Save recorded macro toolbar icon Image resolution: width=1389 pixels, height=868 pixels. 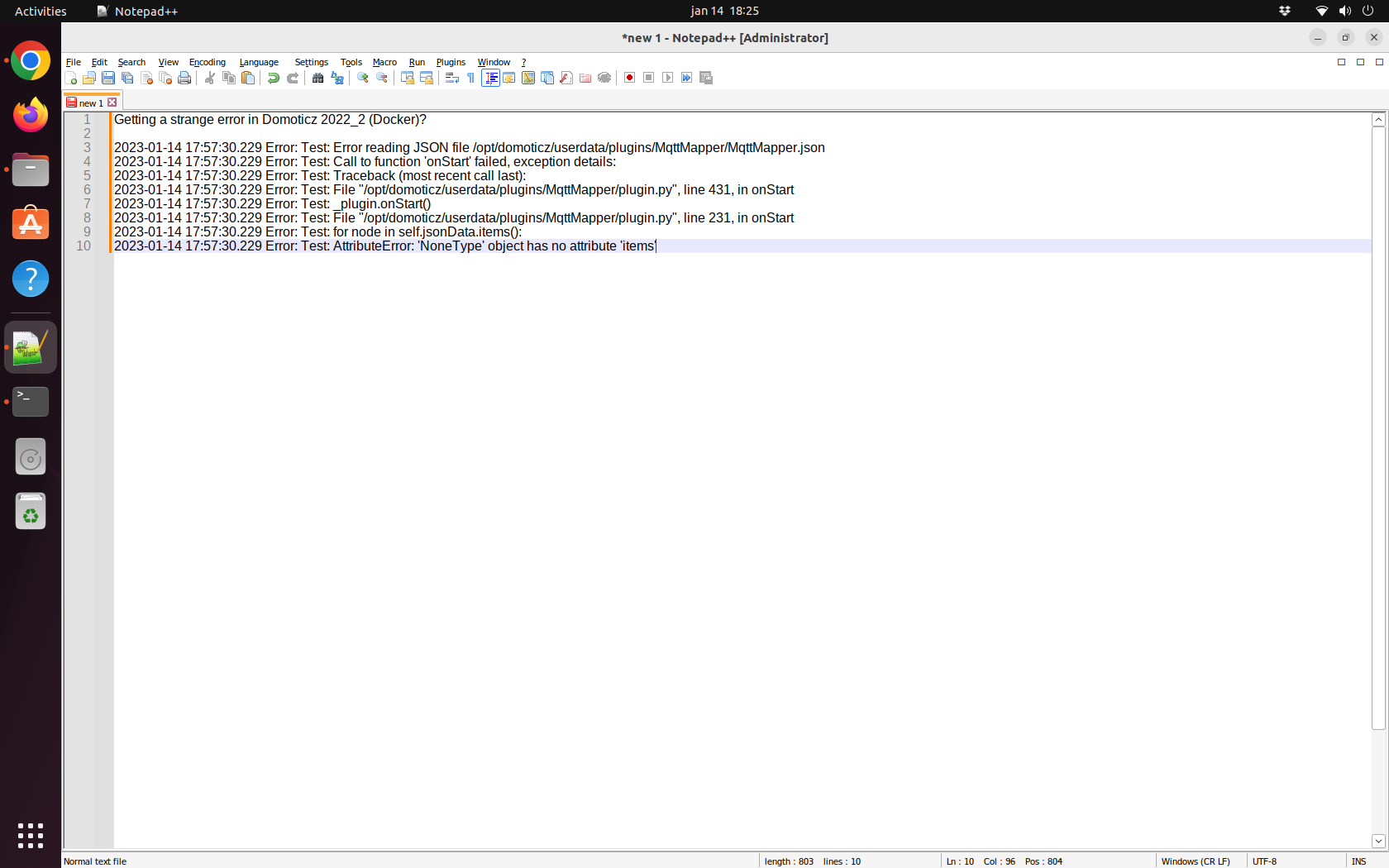(x=706, y=78)
